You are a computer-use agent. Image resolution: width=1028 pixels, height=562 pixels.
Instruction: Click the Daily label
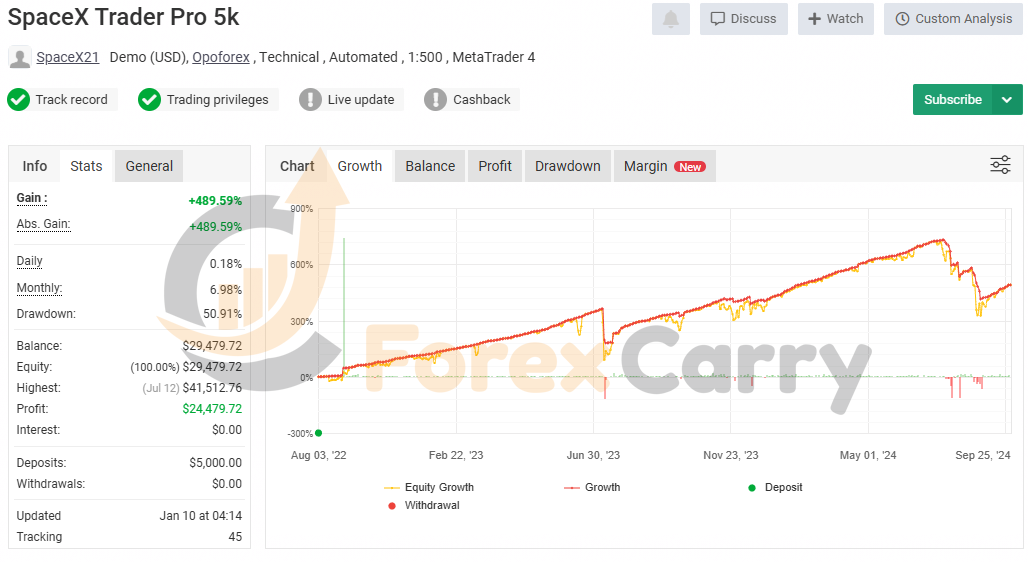click(x=30, y=261)
